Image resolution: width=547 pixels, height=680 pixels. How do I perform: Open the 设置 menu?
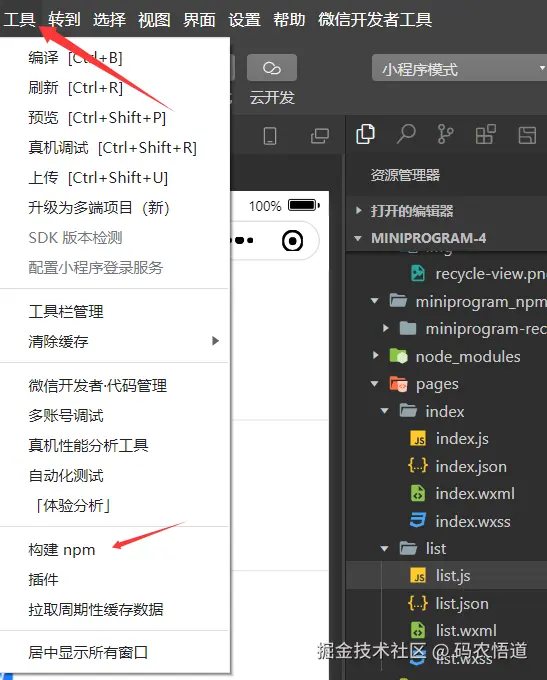pos(244,20)
